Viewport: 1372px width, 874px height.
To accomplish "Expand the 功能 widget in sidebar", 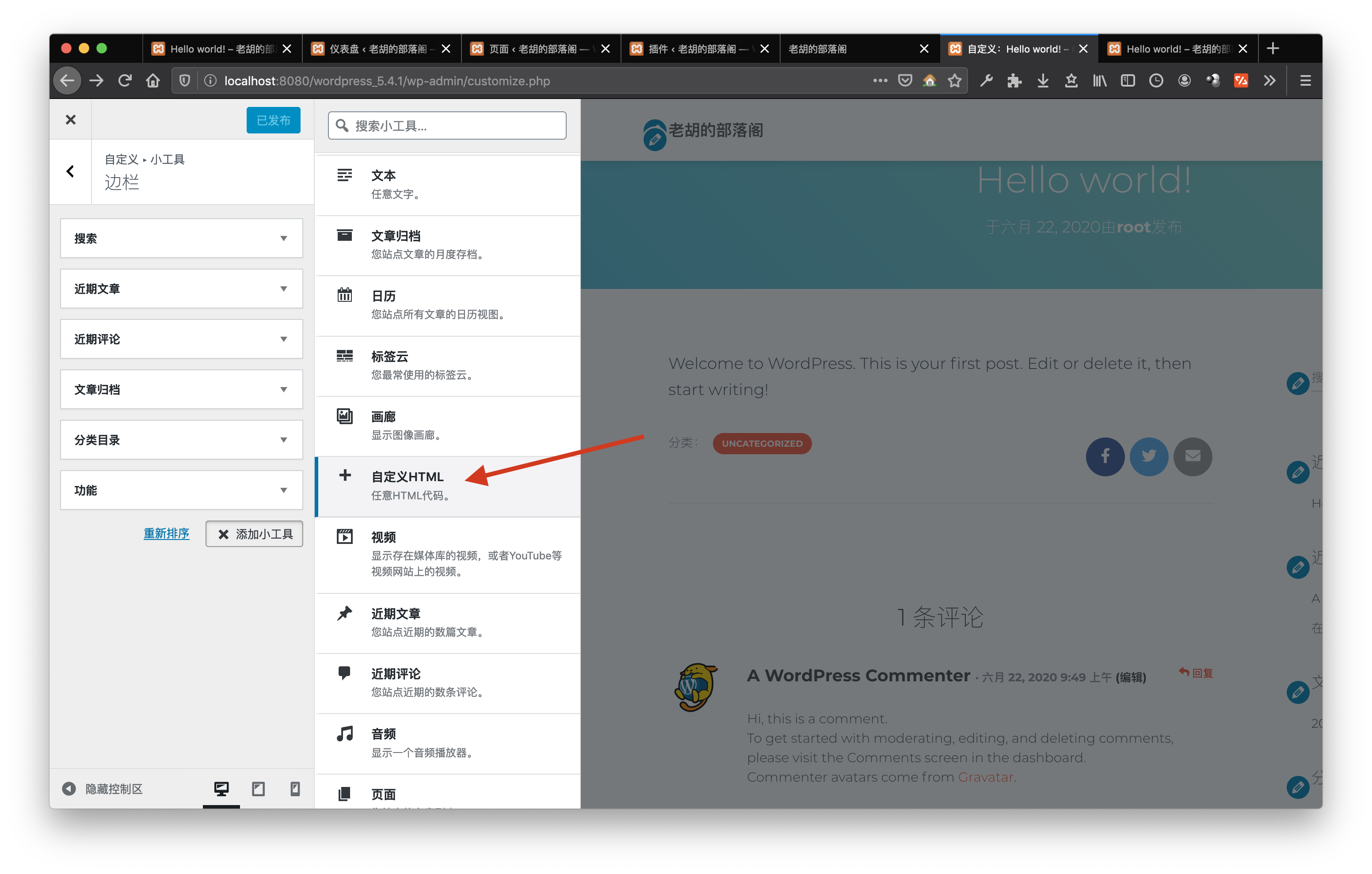I will coord(181,490).
